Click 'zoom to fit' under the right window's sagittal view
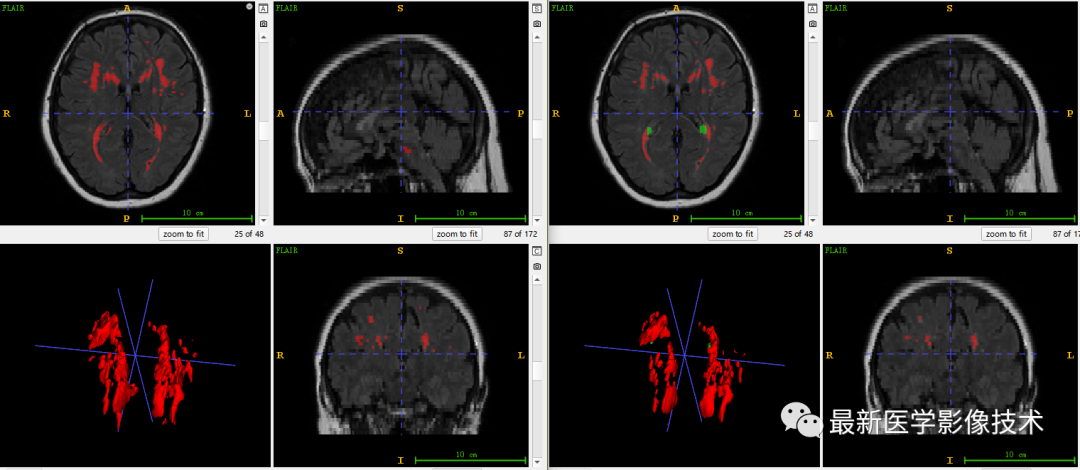 pos(1006,234)
